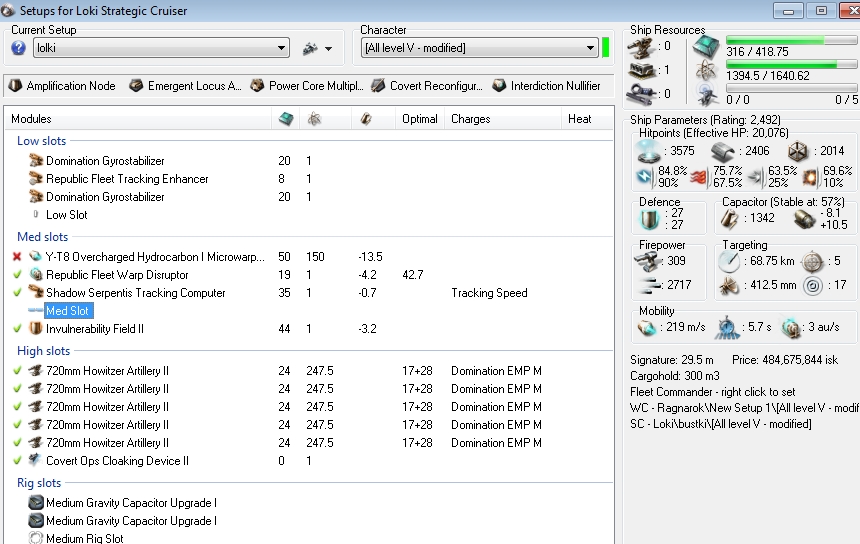860x544 pixels.
Task: Click the shield hitpoints icon
Action: coord(648,151)
